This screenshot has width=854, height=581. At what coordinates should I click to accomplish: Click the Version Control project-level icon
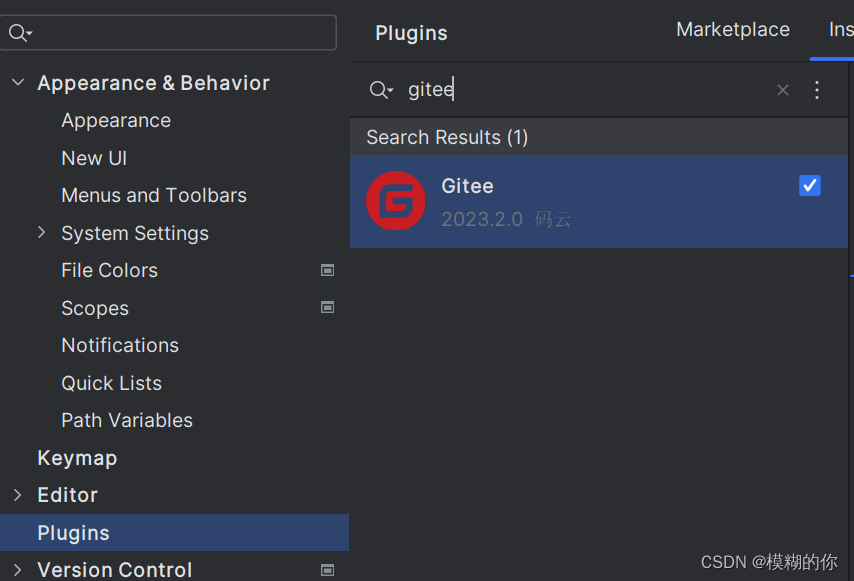pyautogui.click(x=327, y=570)
